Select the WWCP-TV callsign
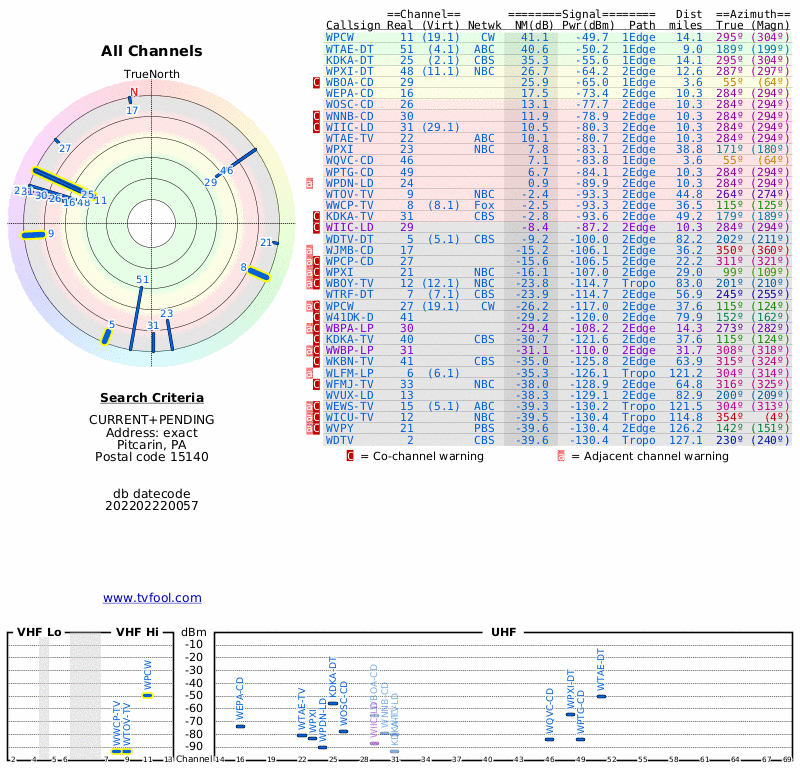Viewport: 800px width, 768px height. (x=349, y=205)
